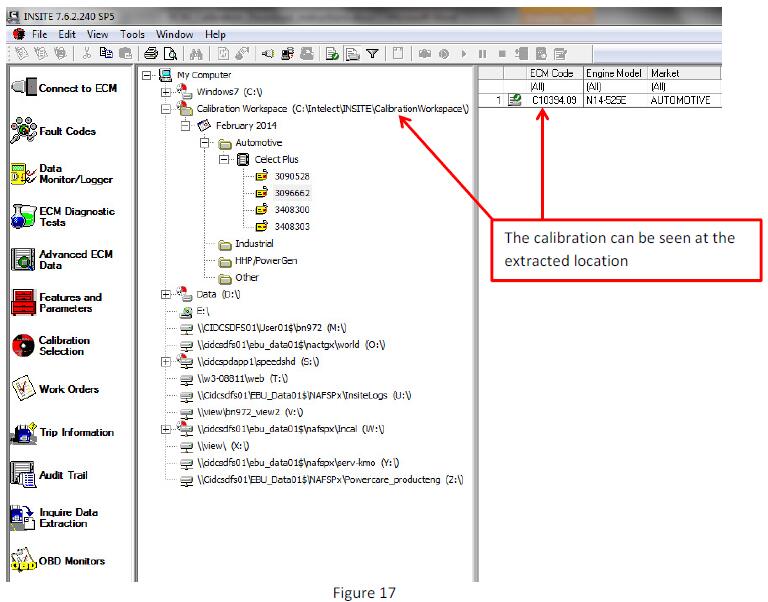This screenshot has width=768, height=602.
Task: Open the Edit menu
Action: (67, 34)
